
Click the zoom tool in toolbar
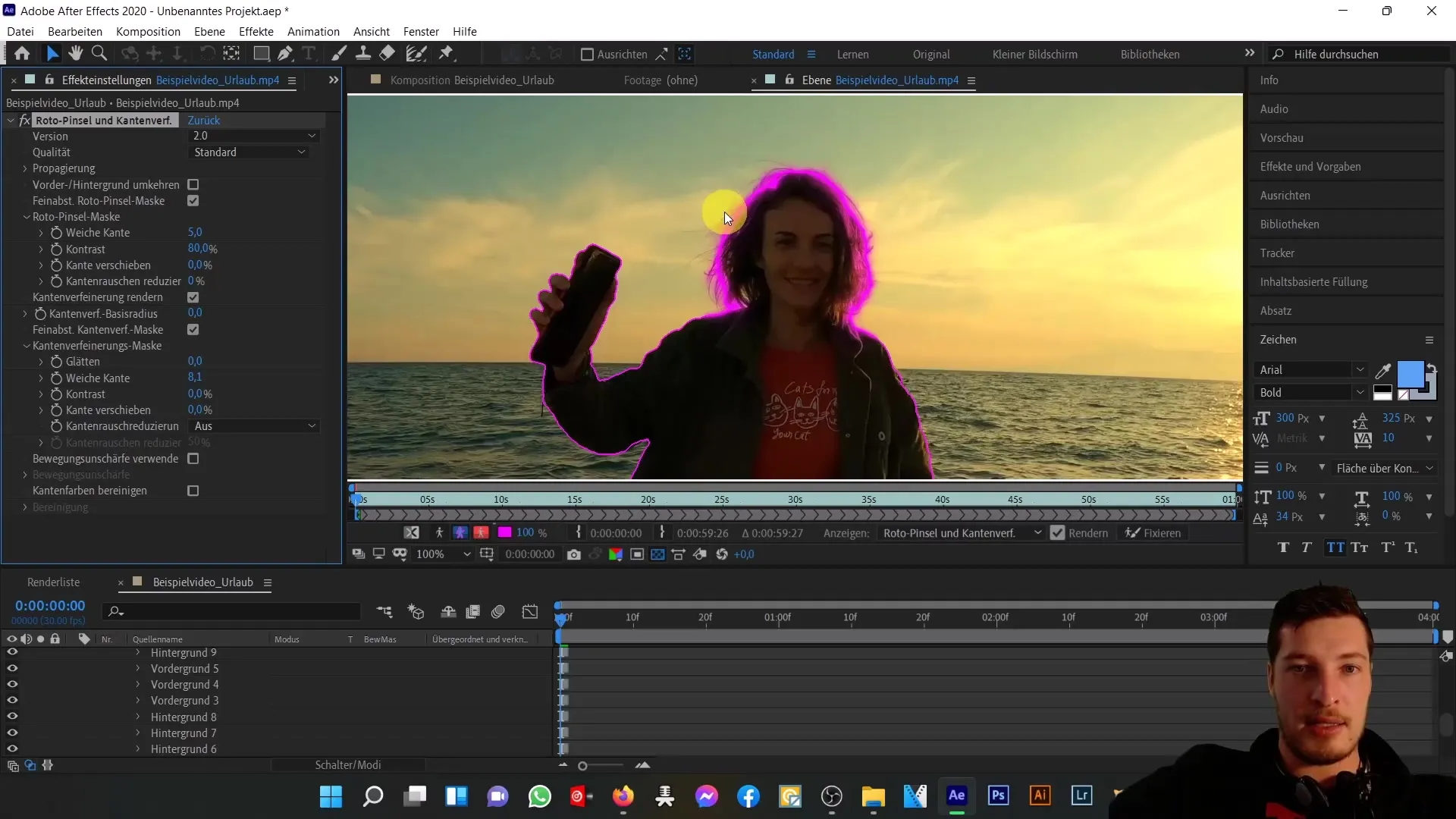[x=99, y=54]
